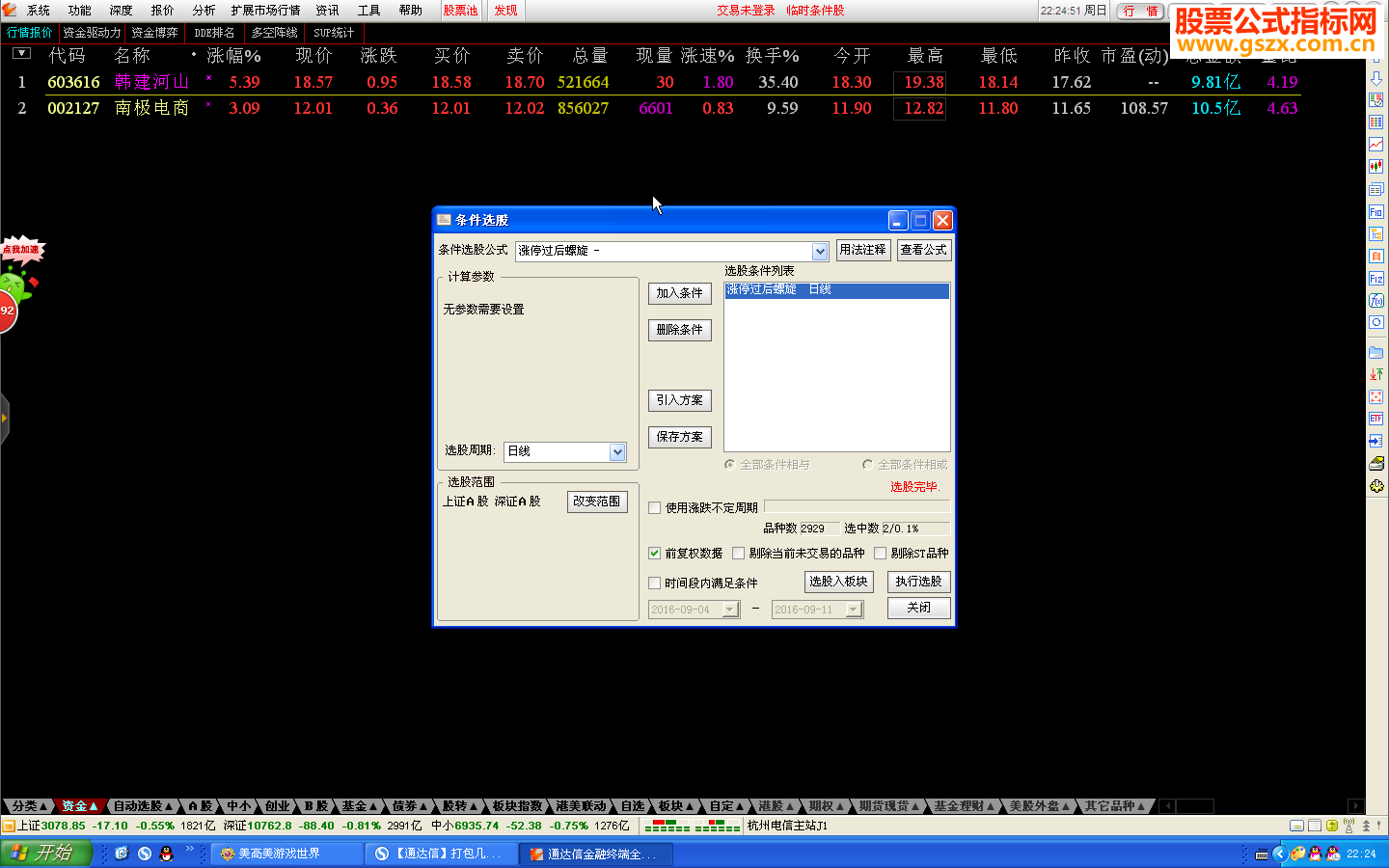This screenshot has width=1389, height=868.
Task: Enable 使用涨跌不定周期 checkbox
Action: tap(655, 507)
